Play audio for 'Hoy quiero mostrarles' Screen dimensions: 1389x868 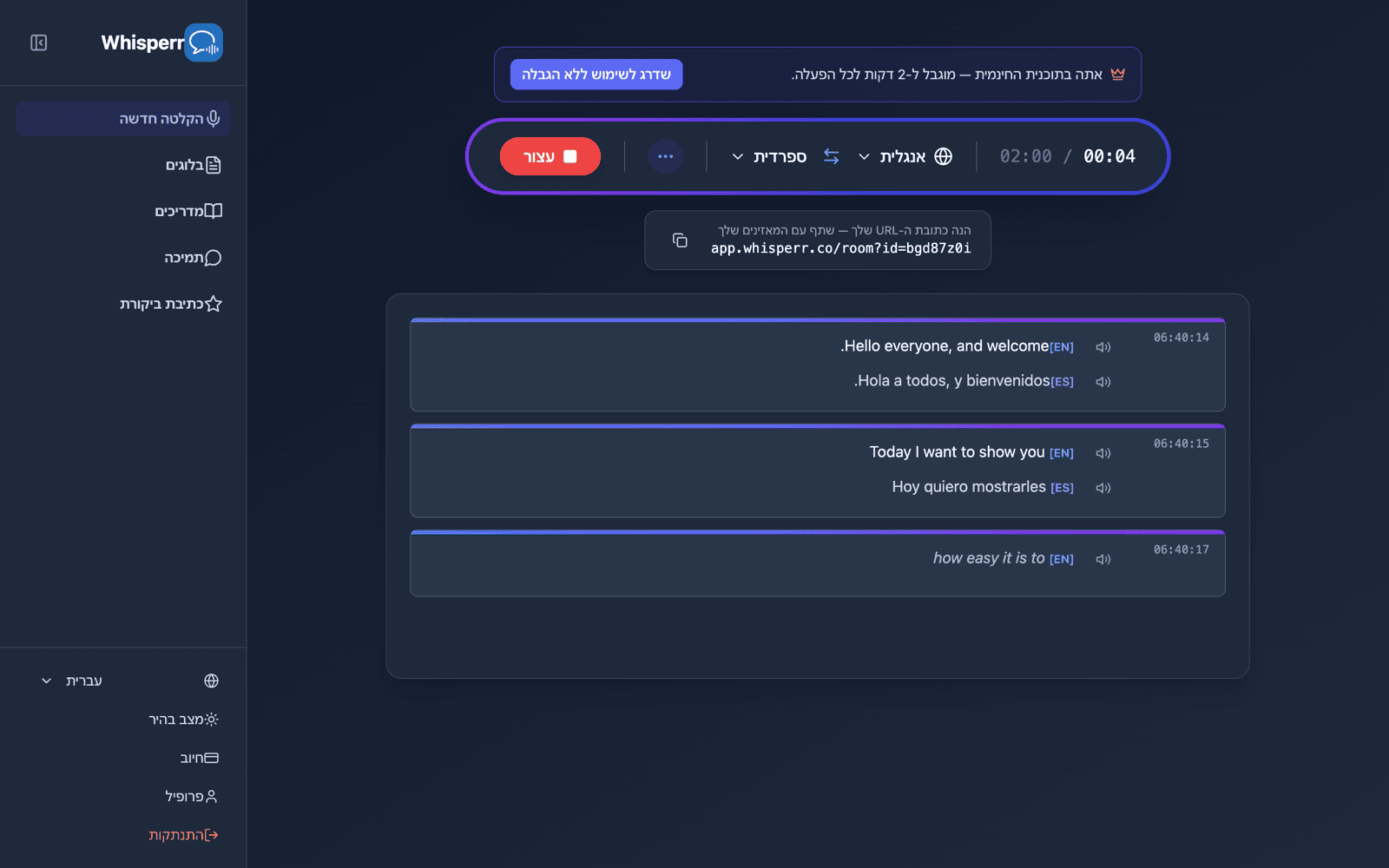(x=1103, y=488)
